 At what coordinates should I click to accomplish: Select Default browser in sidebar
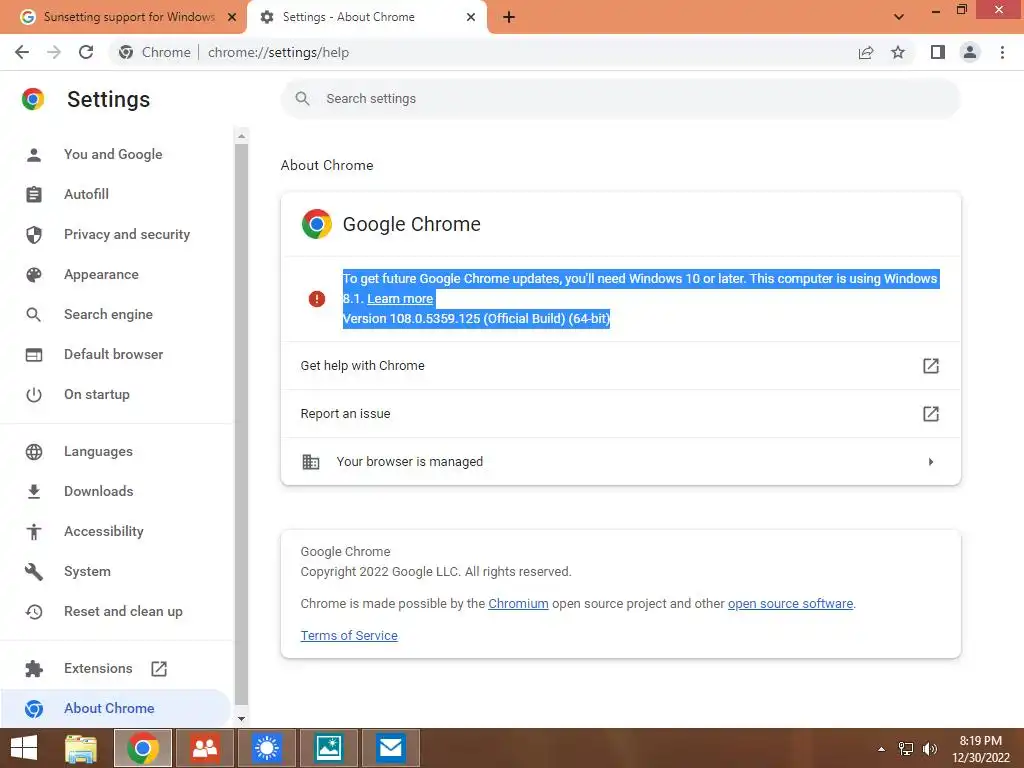[x=116, y=354]
